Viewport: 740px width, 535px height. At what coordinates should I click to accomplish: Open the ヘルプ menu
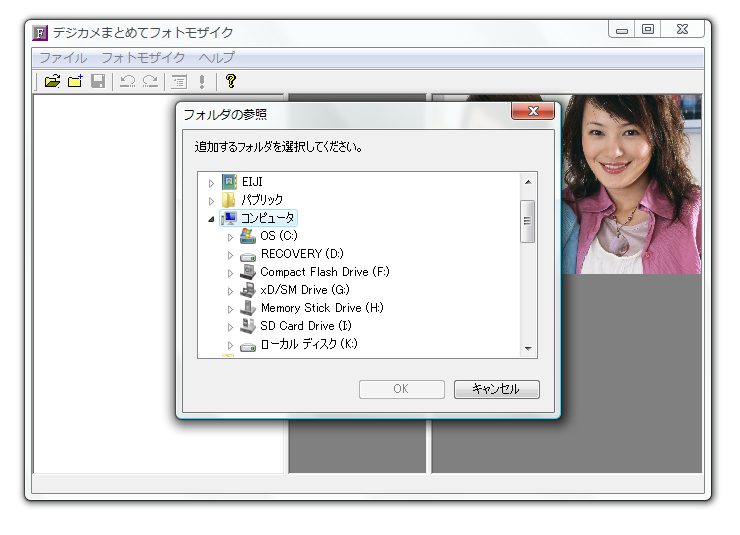click(216, 58)
